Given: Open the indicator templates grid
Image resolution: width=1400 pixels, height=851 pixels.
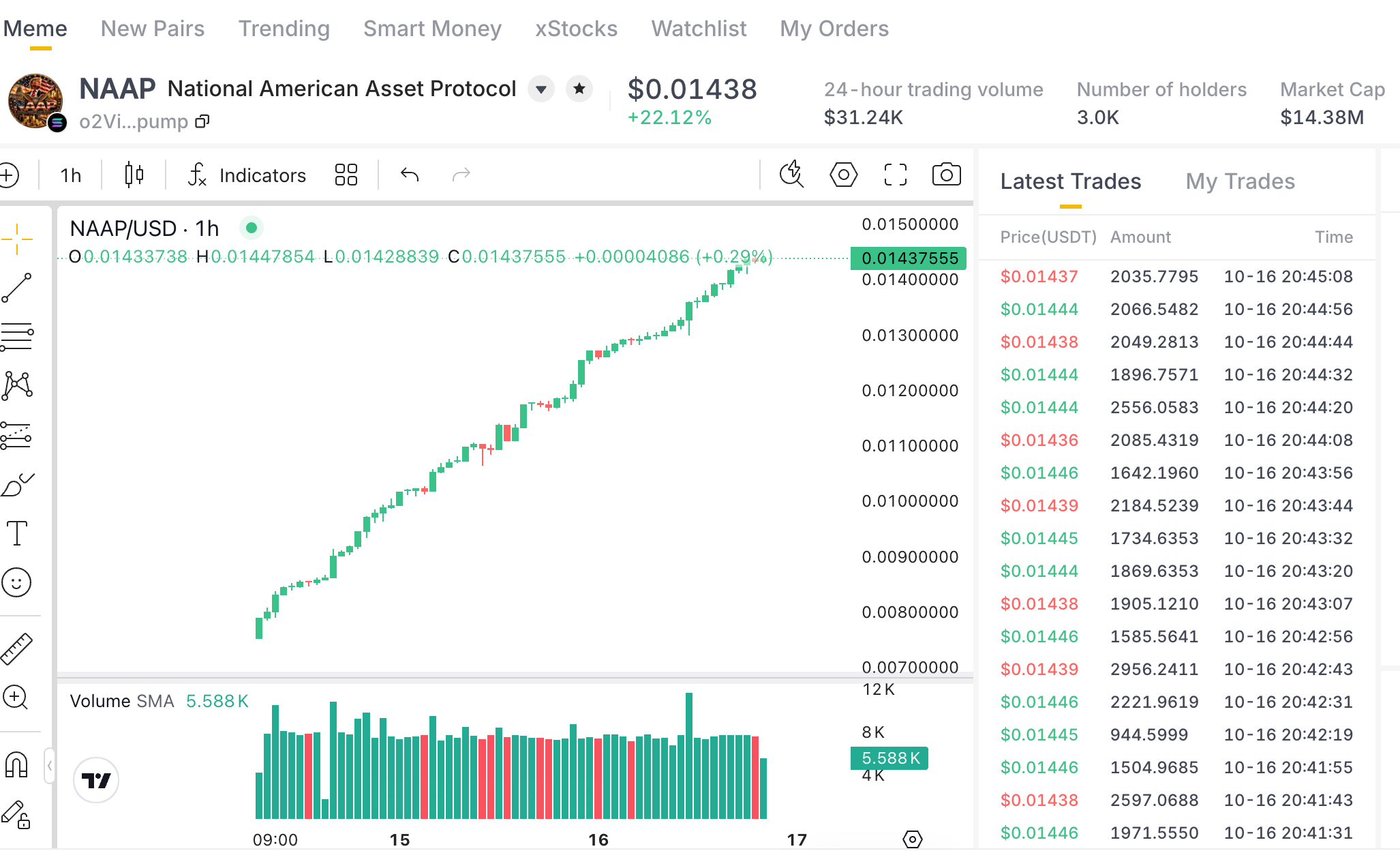Looking at the screenshot, I should click(x=346, y=175).
